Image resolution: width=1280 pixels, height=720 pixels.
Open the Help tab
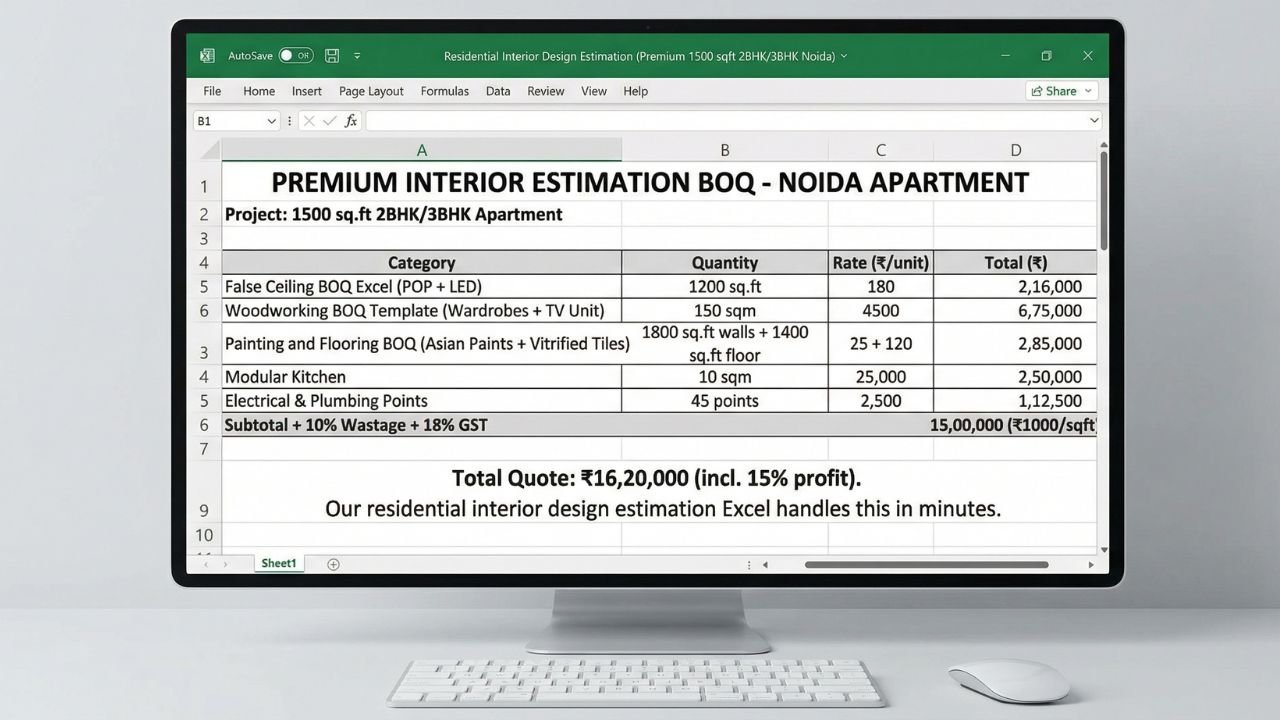point(636,91)
